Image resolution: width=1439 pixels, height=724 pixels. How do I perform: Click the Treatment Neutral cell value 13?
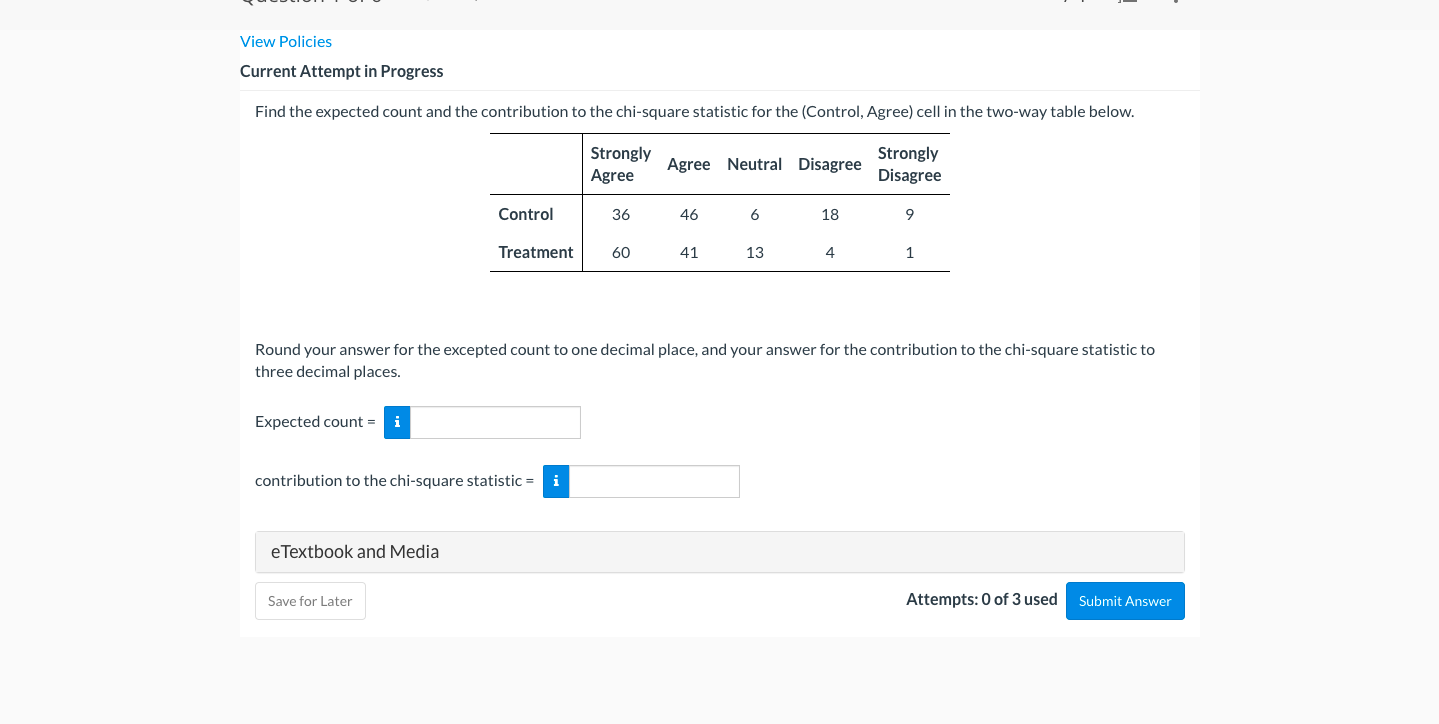click(755, 252)
